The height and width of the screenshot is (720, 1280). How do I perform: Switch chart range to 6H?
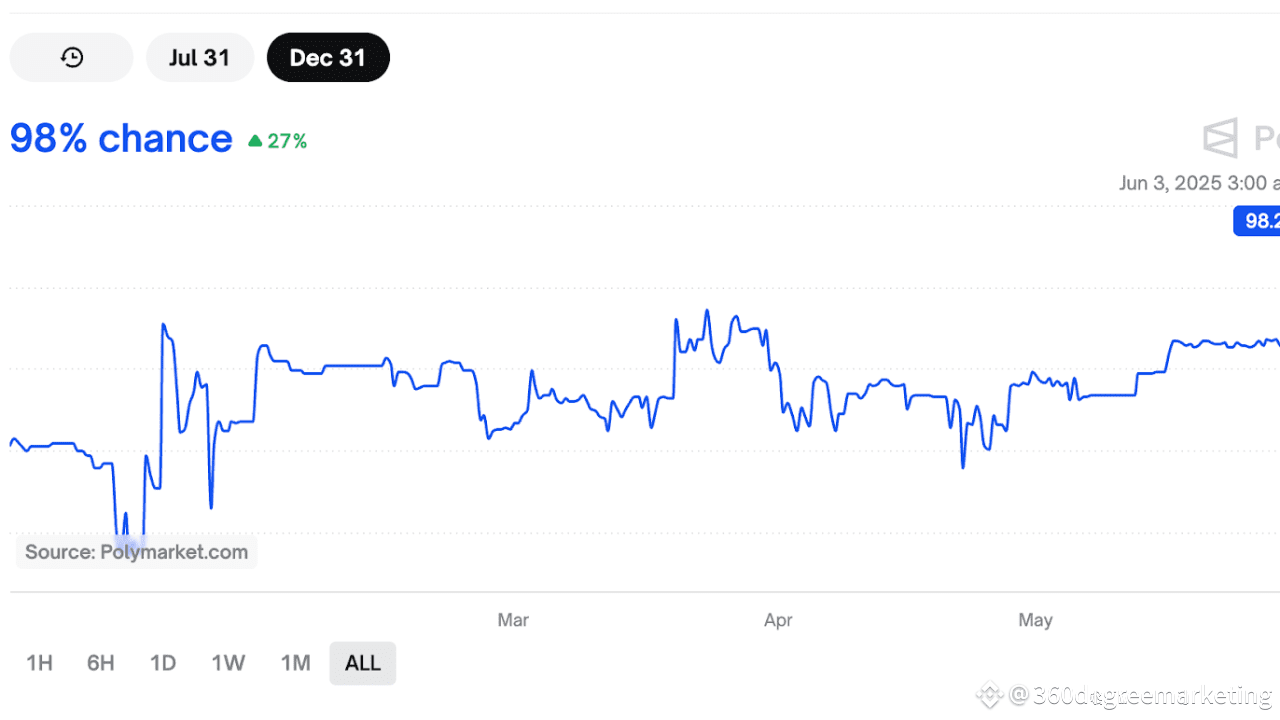101,663
